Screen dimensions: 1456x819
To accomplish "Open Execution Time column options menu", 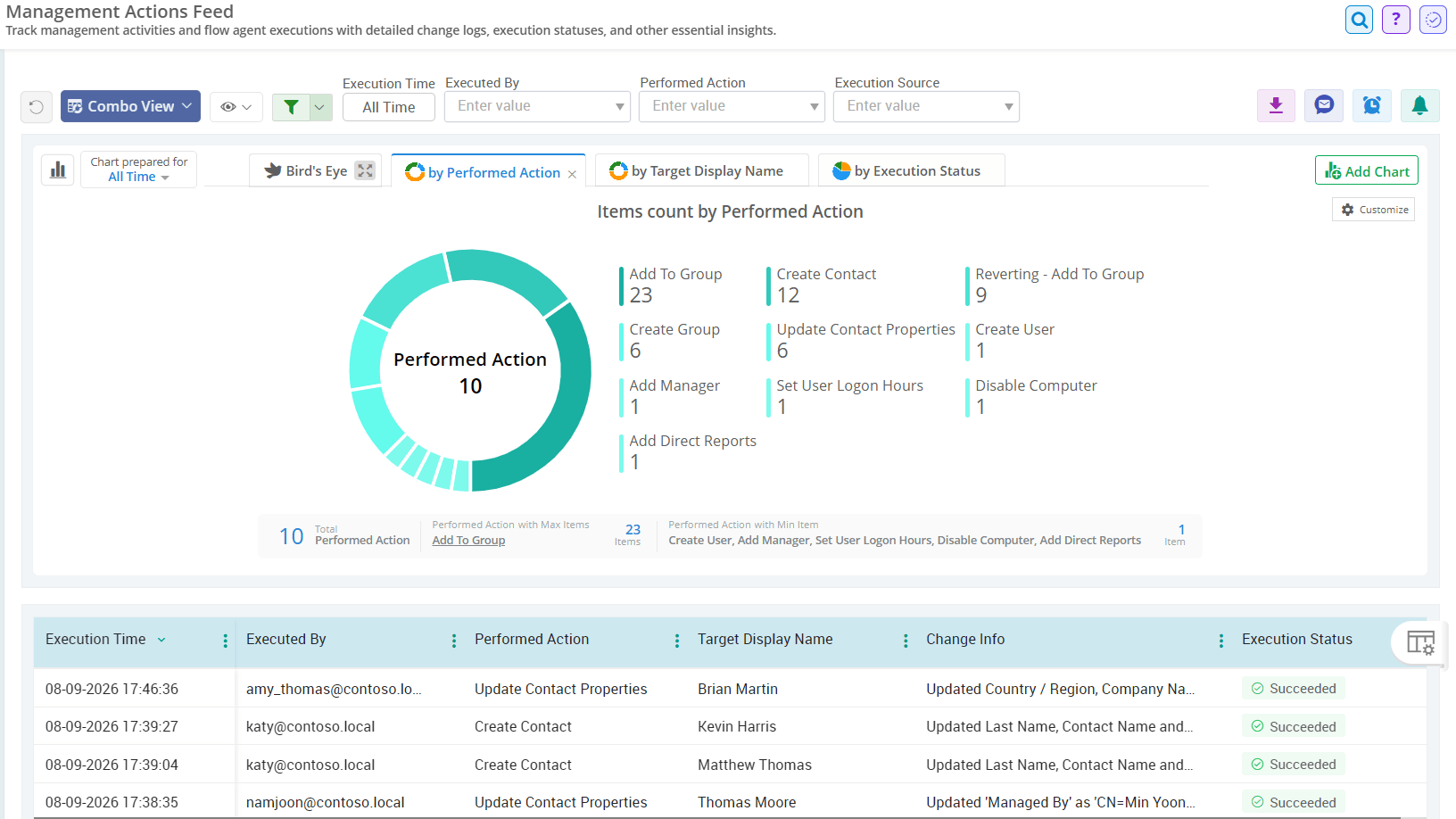I will (x=225, y=641).
